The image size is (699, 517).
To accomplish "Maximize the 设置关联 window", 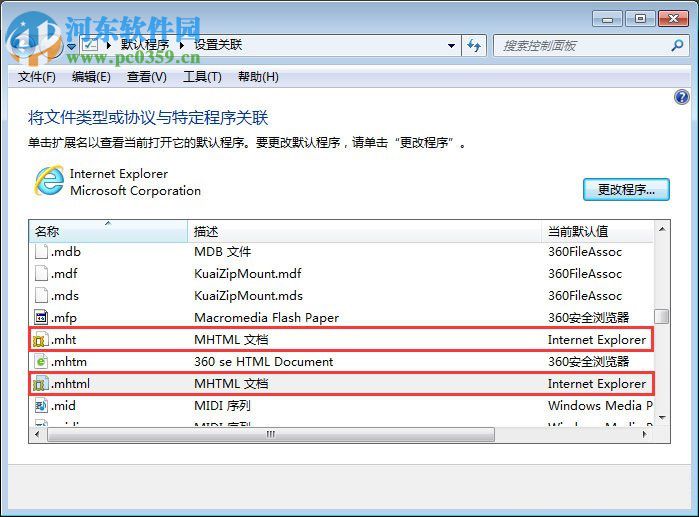I will pos(640,19).
